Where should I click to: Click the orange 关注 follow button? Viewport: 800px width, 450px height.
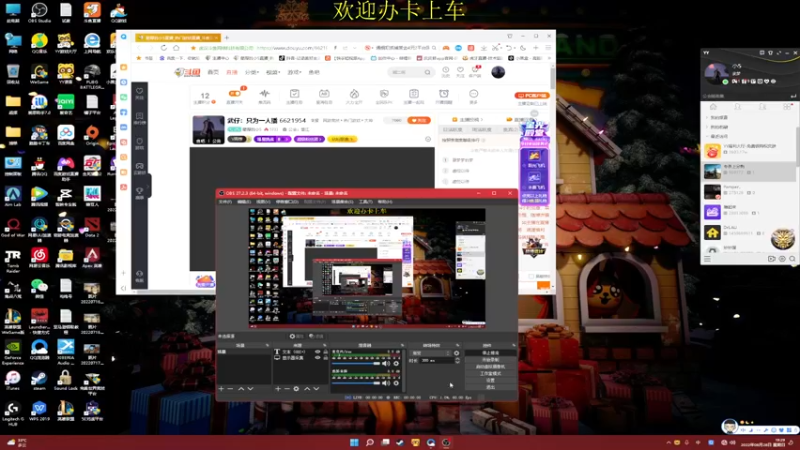click(x=419, y=120)
